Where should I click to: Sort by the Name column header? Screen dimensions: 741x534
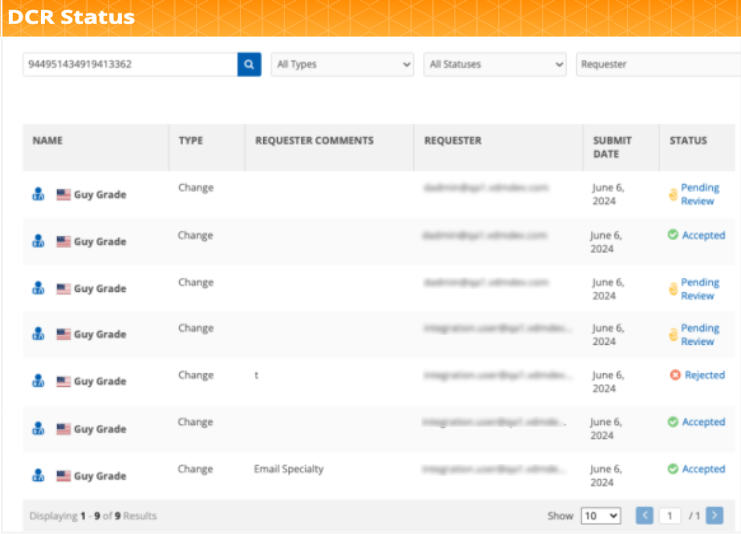tap(48, 141)
